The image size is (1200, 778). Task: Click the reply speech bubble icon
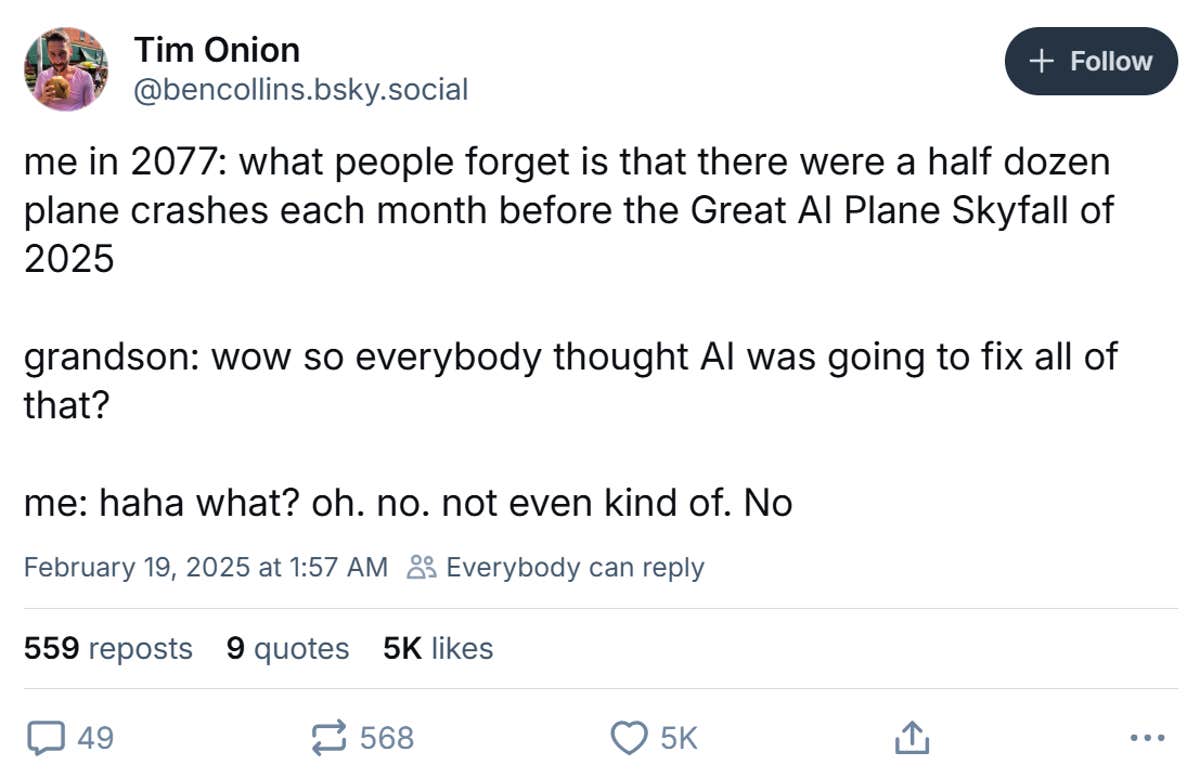[42, 738]
